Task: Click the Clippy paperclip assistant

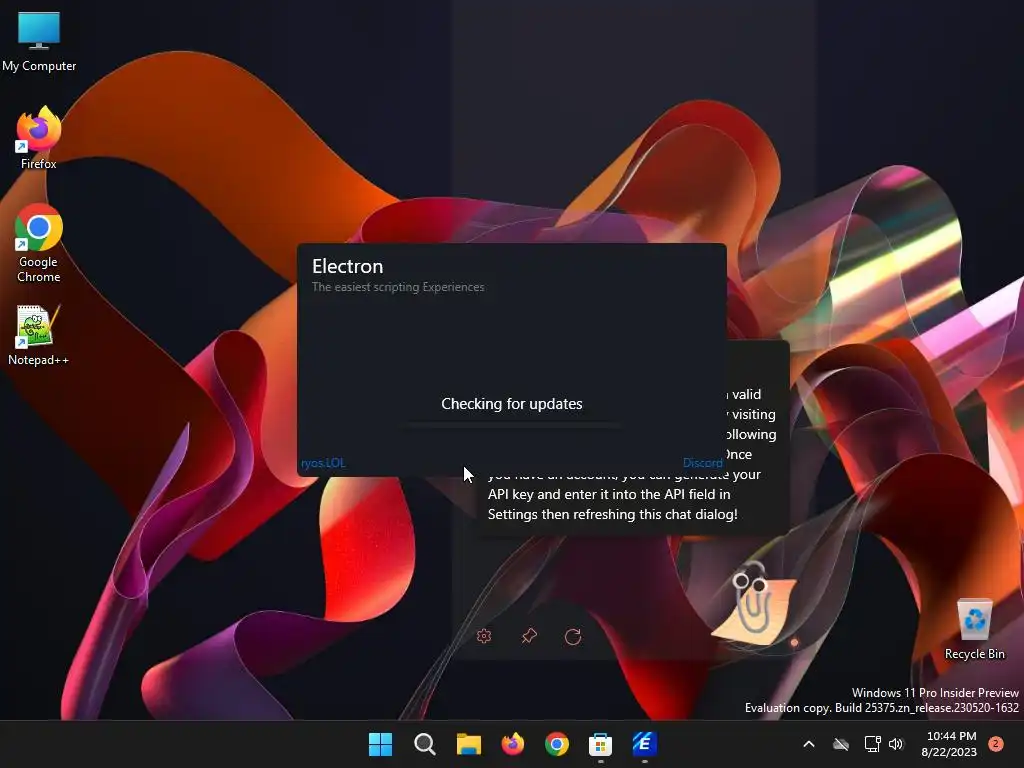Action: 756,604
